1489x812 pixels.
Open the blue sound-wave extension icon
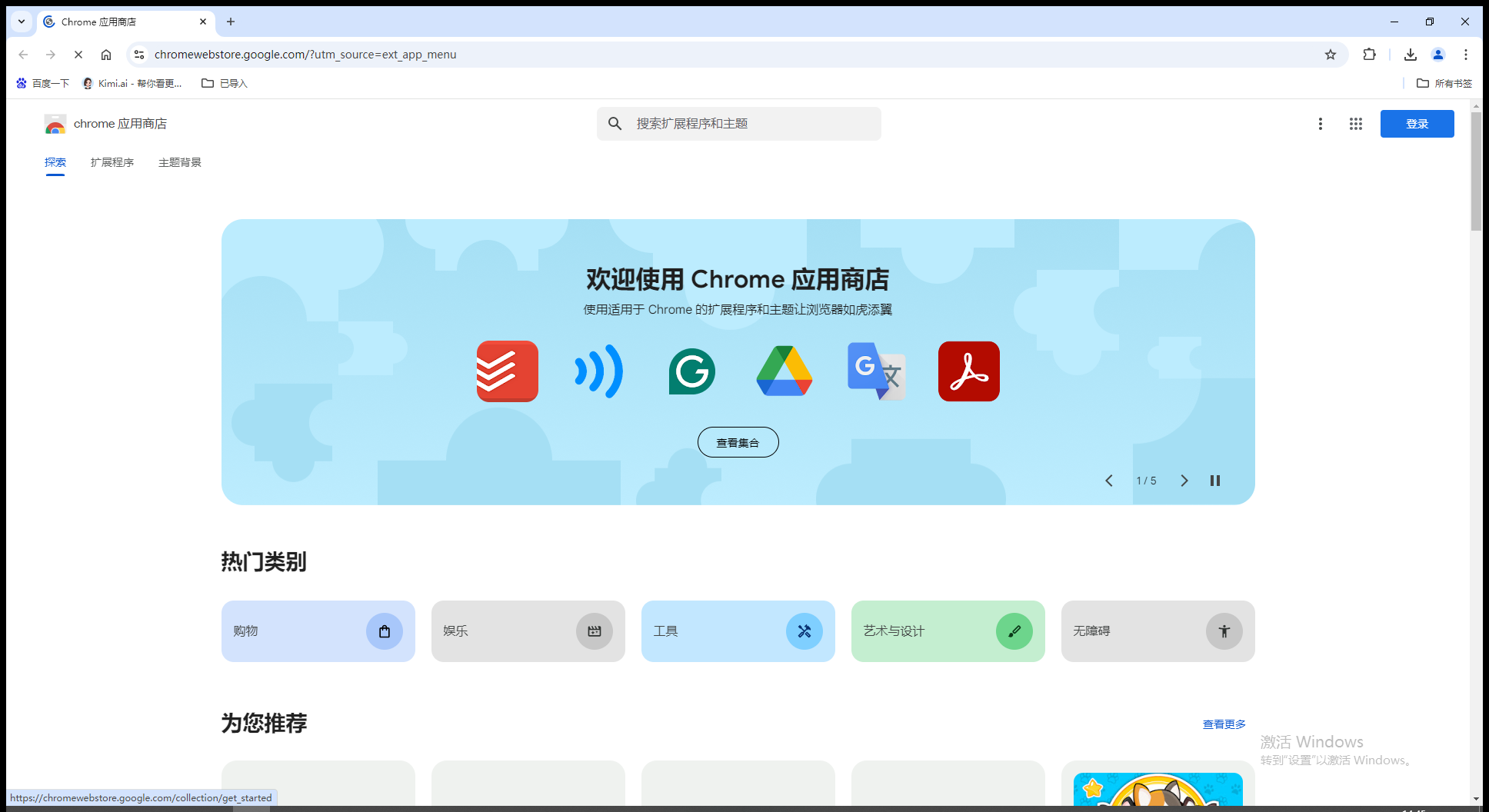[x=600, y=371]
